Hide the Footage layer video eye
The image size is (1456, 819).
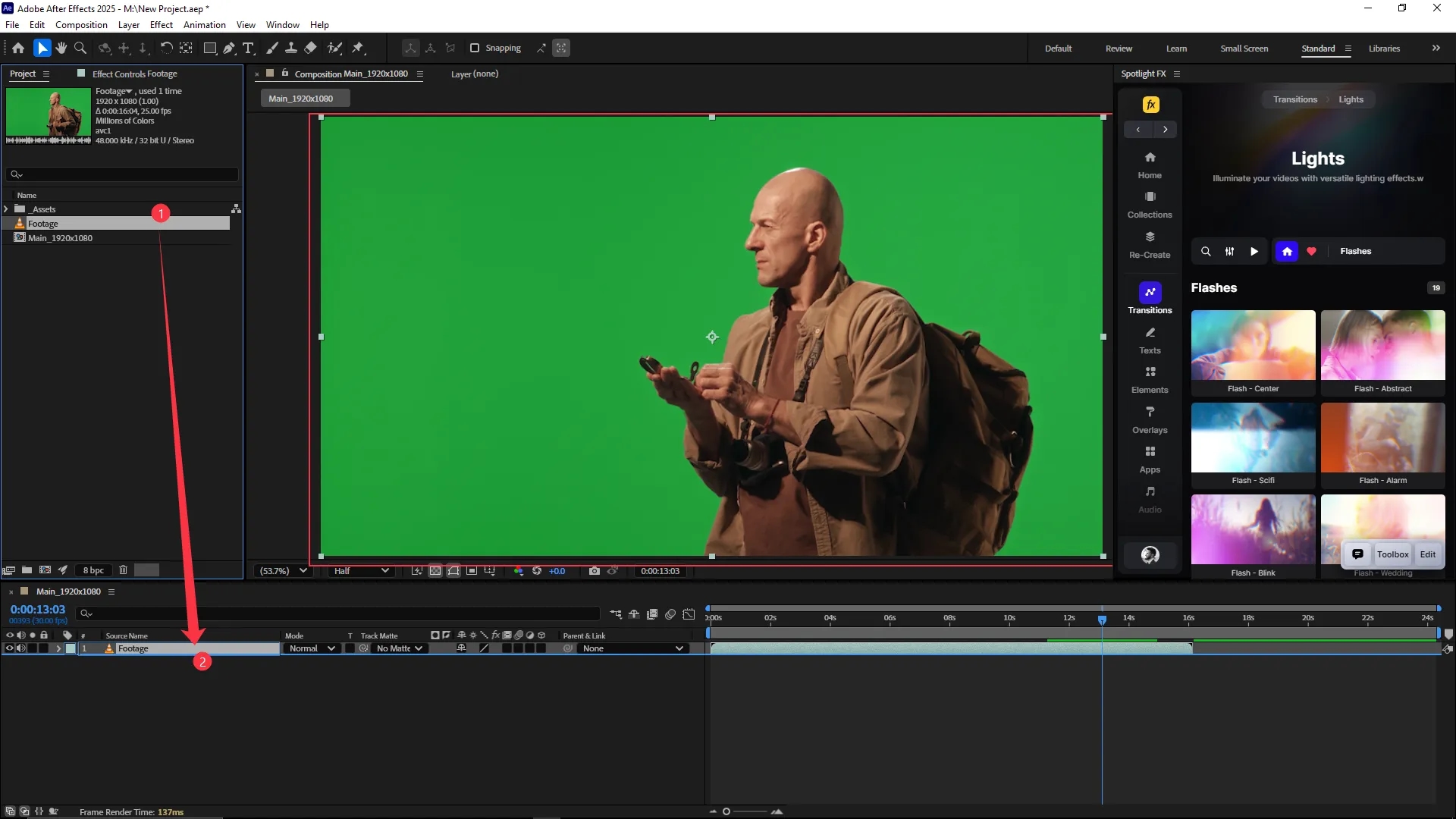[10, 648]
